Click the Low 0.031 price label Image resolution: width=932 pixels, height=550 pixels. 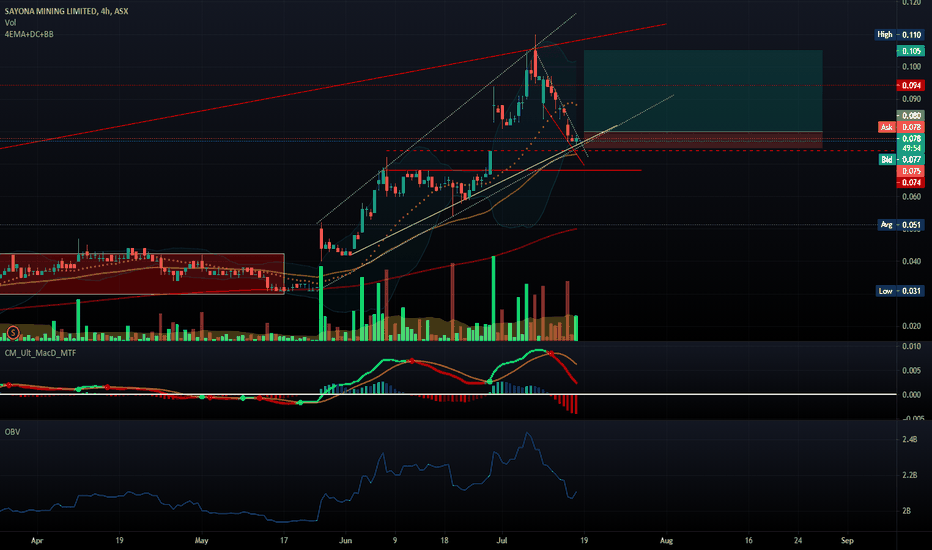click(x=900, y=291)
